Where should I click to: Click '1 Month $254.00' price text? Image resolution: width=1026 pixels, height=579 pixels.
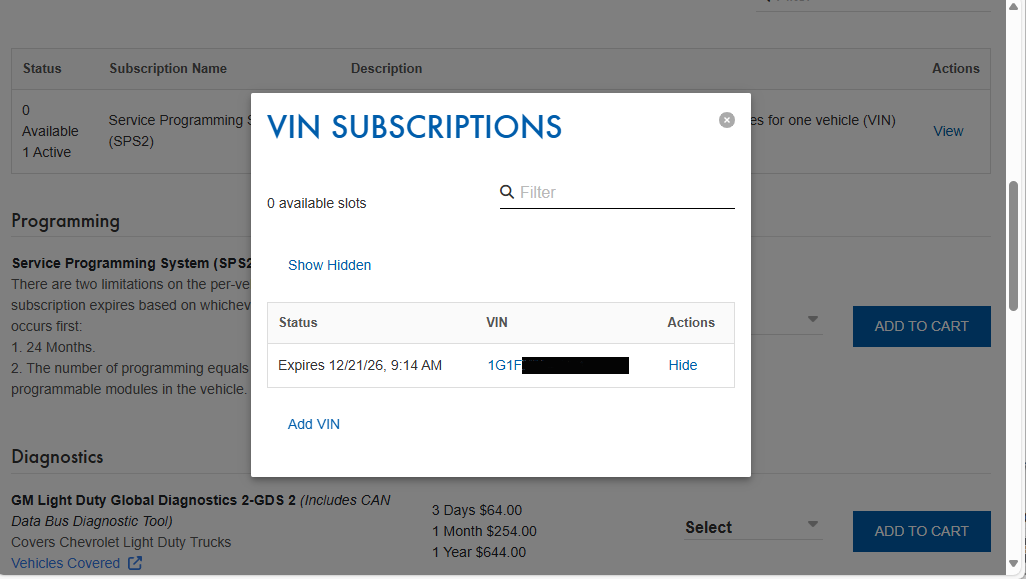484,531
